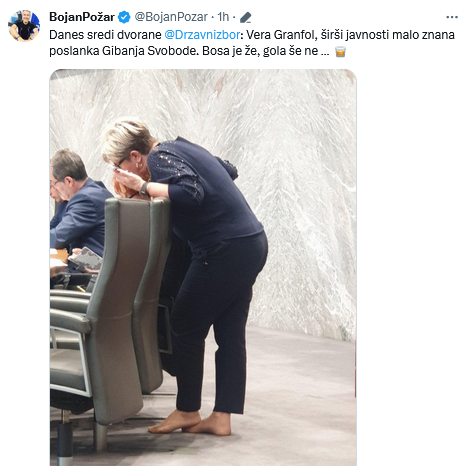Screen dimensions: 470x466
Task: Open Bojan Požar's profile avatar
Action: [x=24, y=26]
